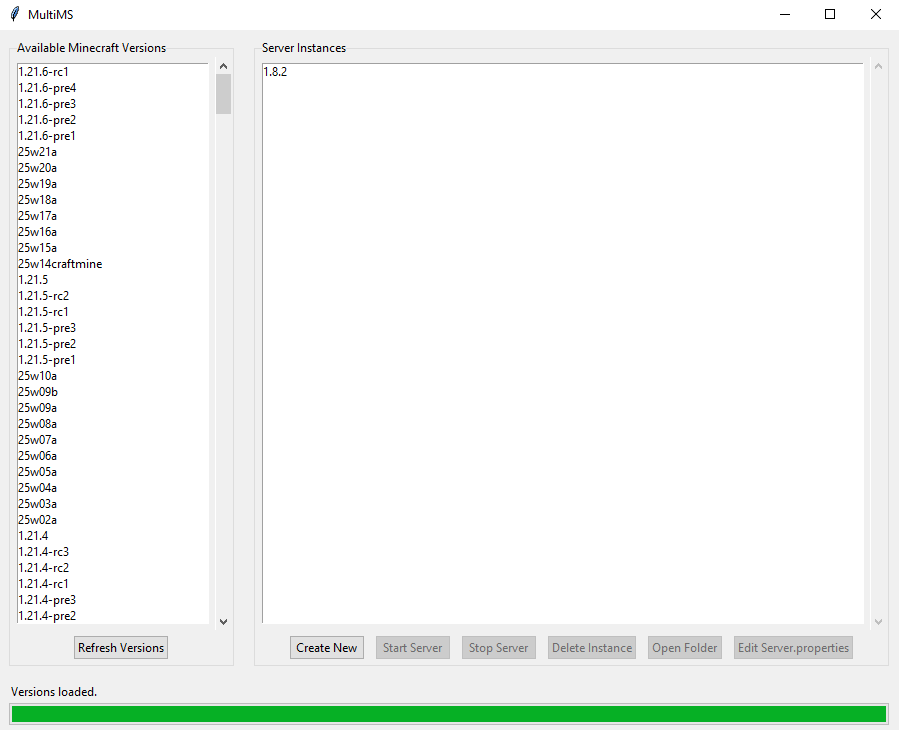899x730 pixels.
Task: Click versions list scroll down arrow
Action: [224, 622]
